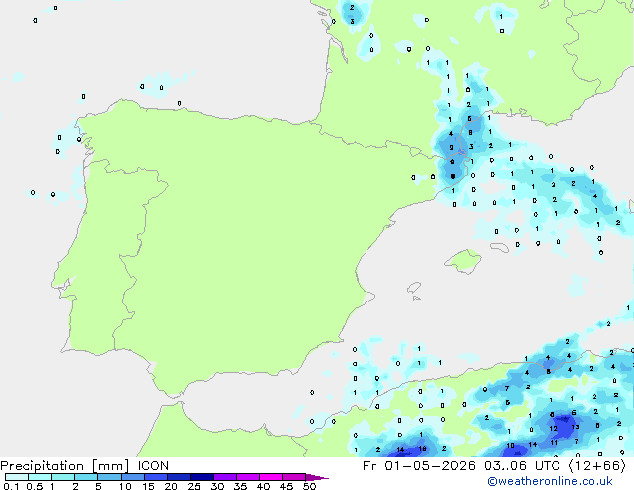Click the 15–20 mm legend color swatch
The height and width of the screenshot is (490, 634).
(x=156, y=477)
